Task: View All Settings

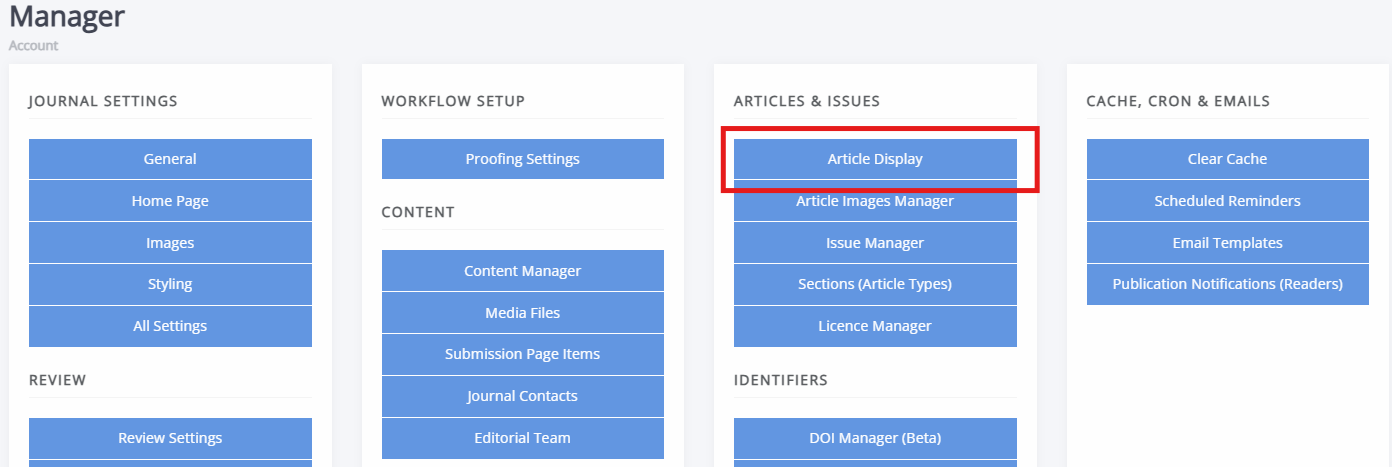Action: point(170,326)
